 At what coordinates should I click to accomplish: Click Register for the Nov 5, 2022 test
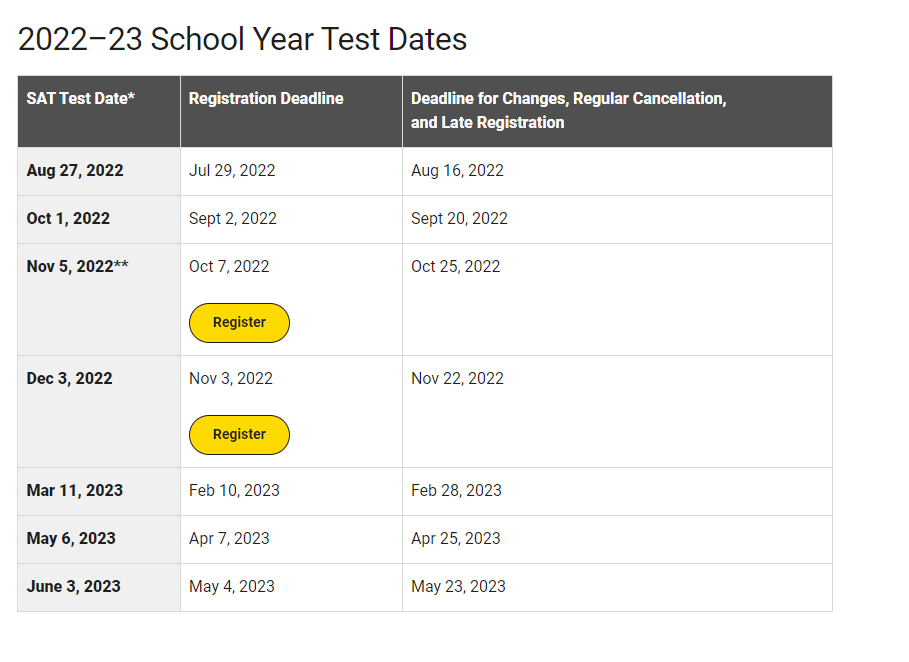[239, 323]
